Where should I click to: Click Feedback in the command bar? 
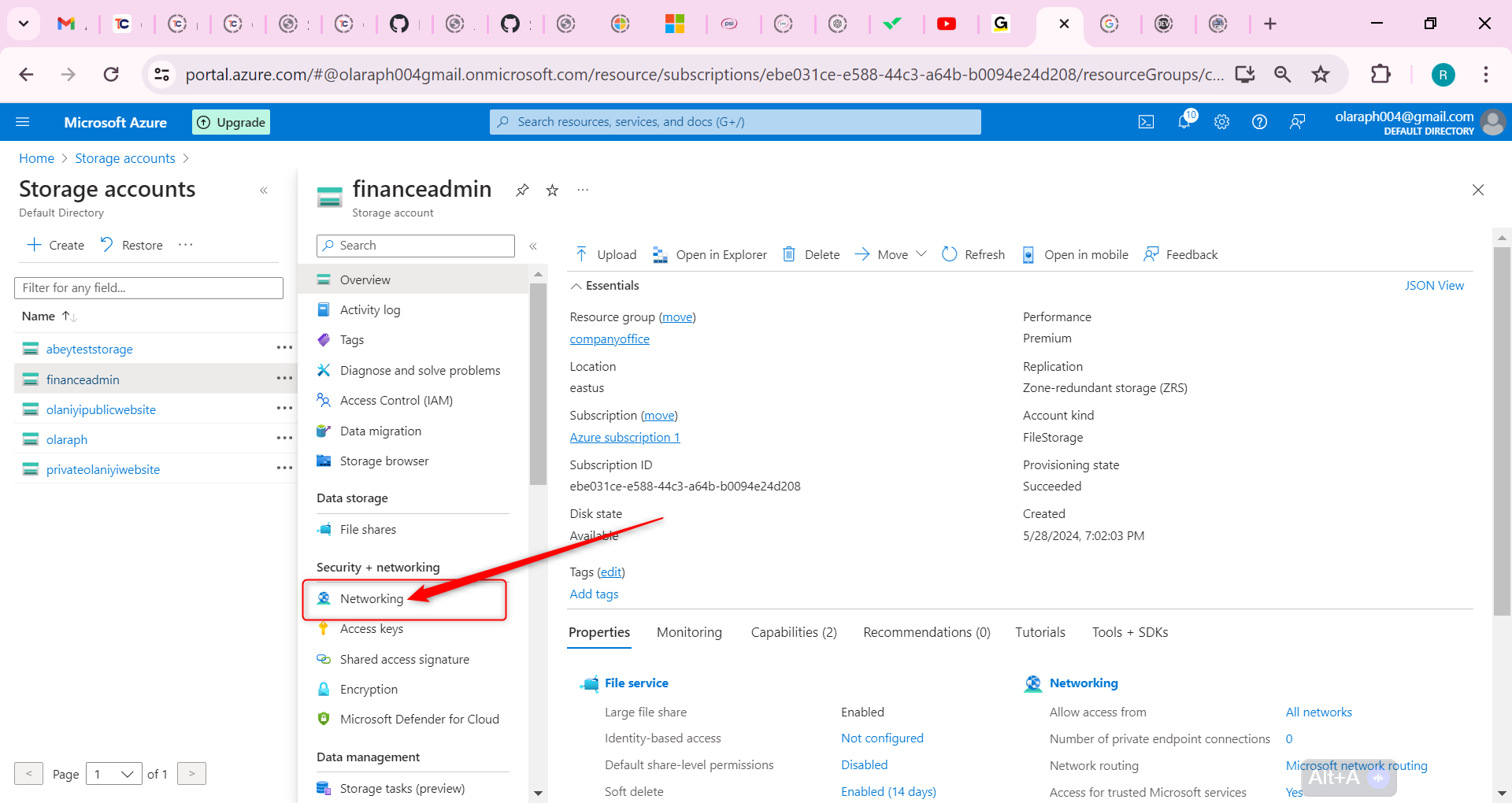coord(1180,254)
